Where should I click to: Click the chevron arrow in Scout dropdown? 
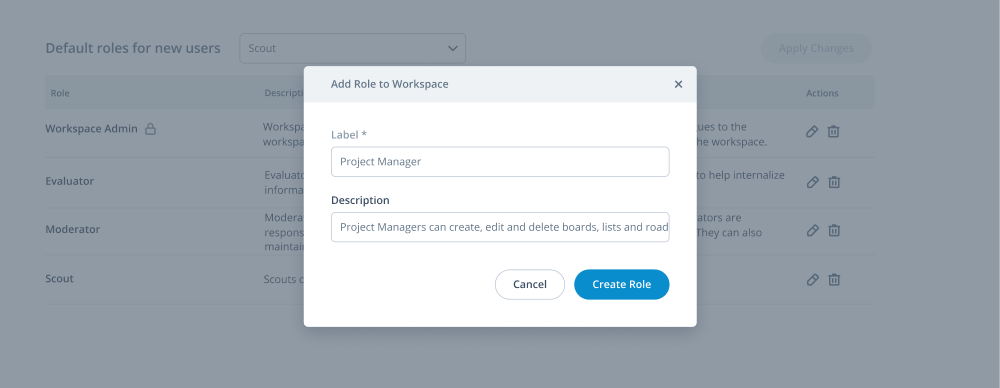[453, 48]
